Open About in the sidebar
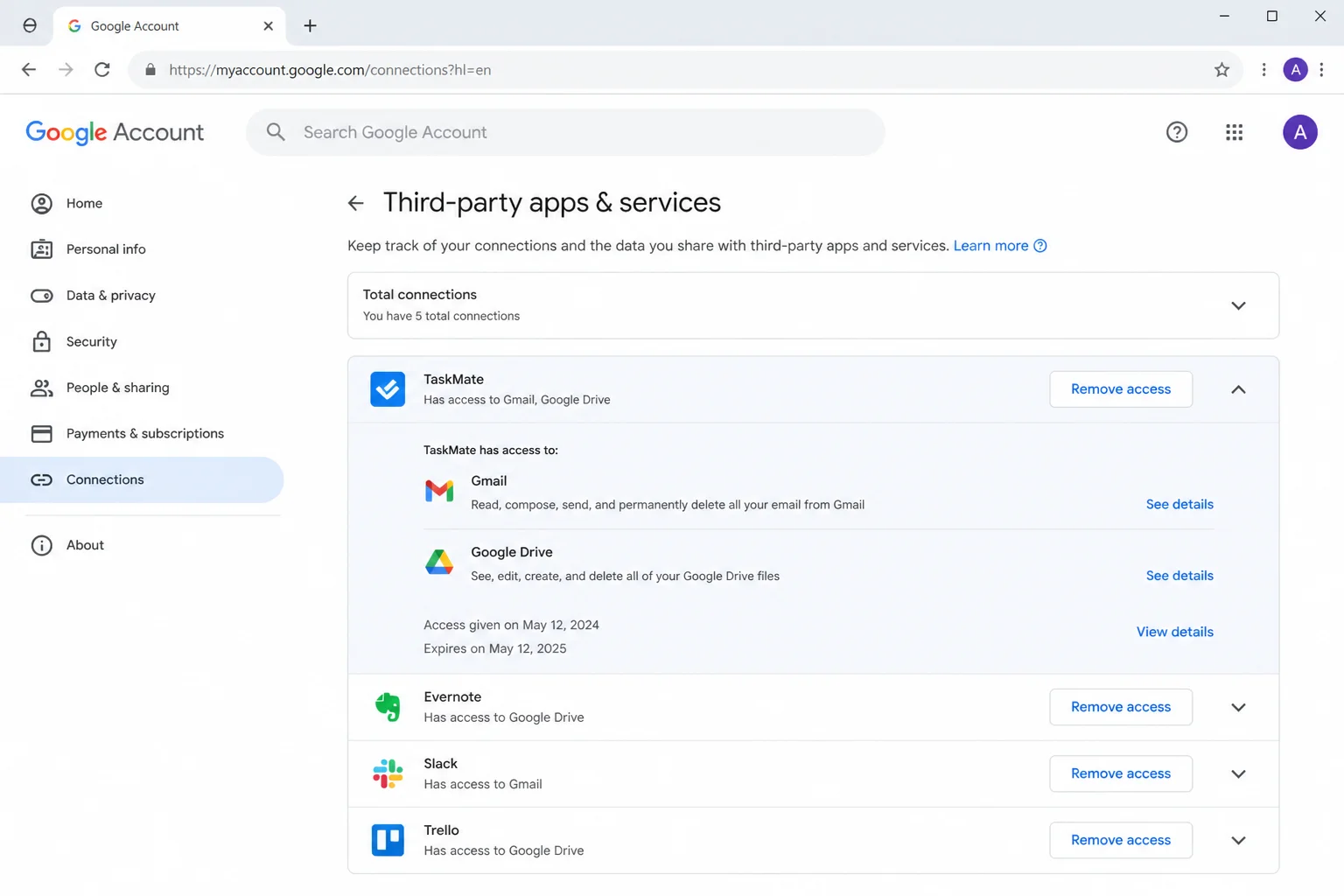The width and height of the screenshot is (1344, 896). (x=142, y=545)
